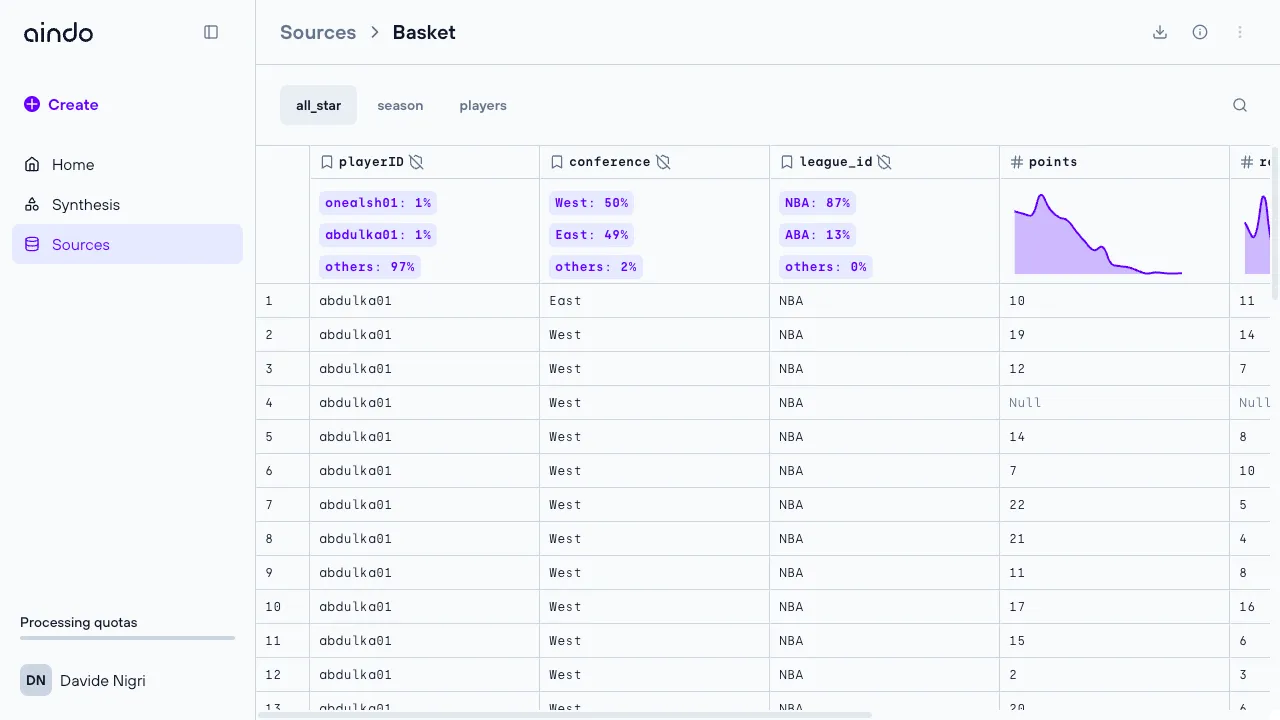Open the players tab

483,105
